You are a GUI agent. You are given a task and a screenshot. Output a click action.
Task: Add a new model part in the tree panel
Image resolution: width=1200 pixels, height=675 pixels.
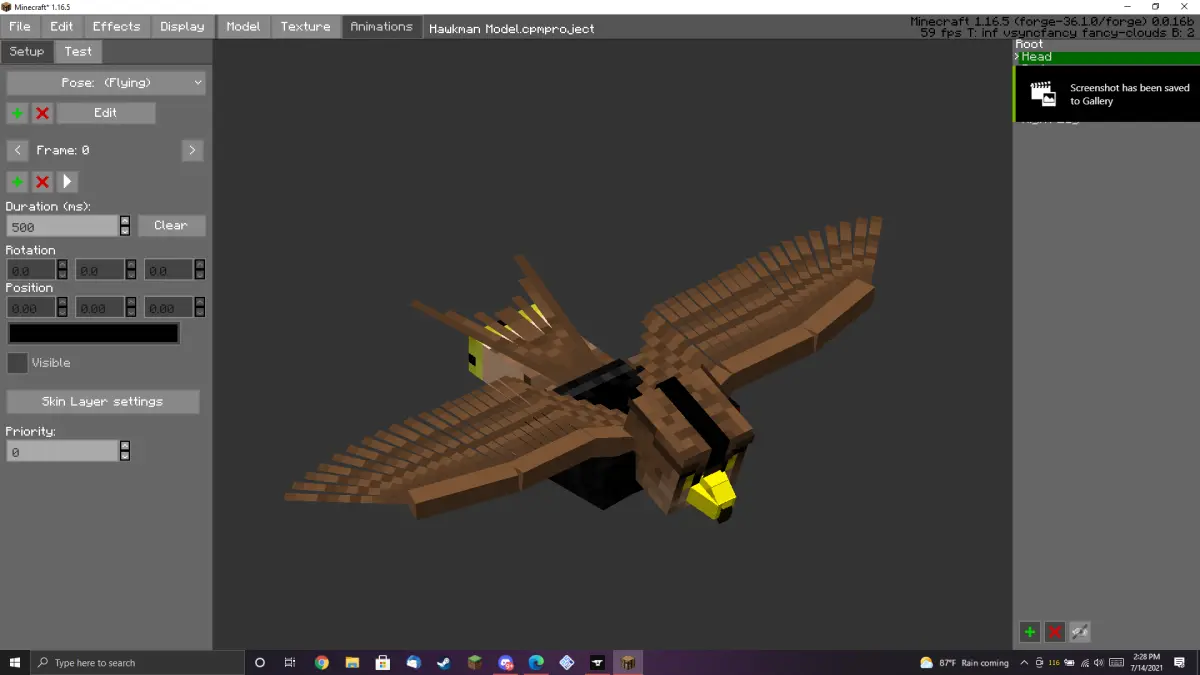[x=1029, y=632]
